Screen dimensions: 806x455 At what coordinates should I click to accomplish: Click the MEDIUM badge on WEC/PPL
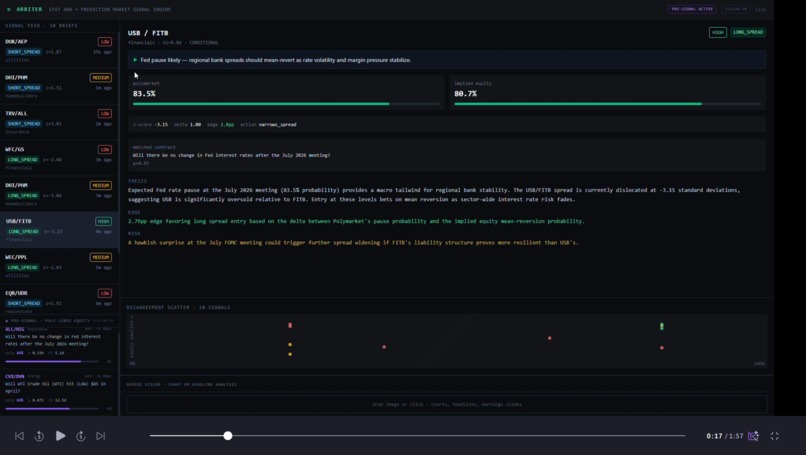pos(101,257)
